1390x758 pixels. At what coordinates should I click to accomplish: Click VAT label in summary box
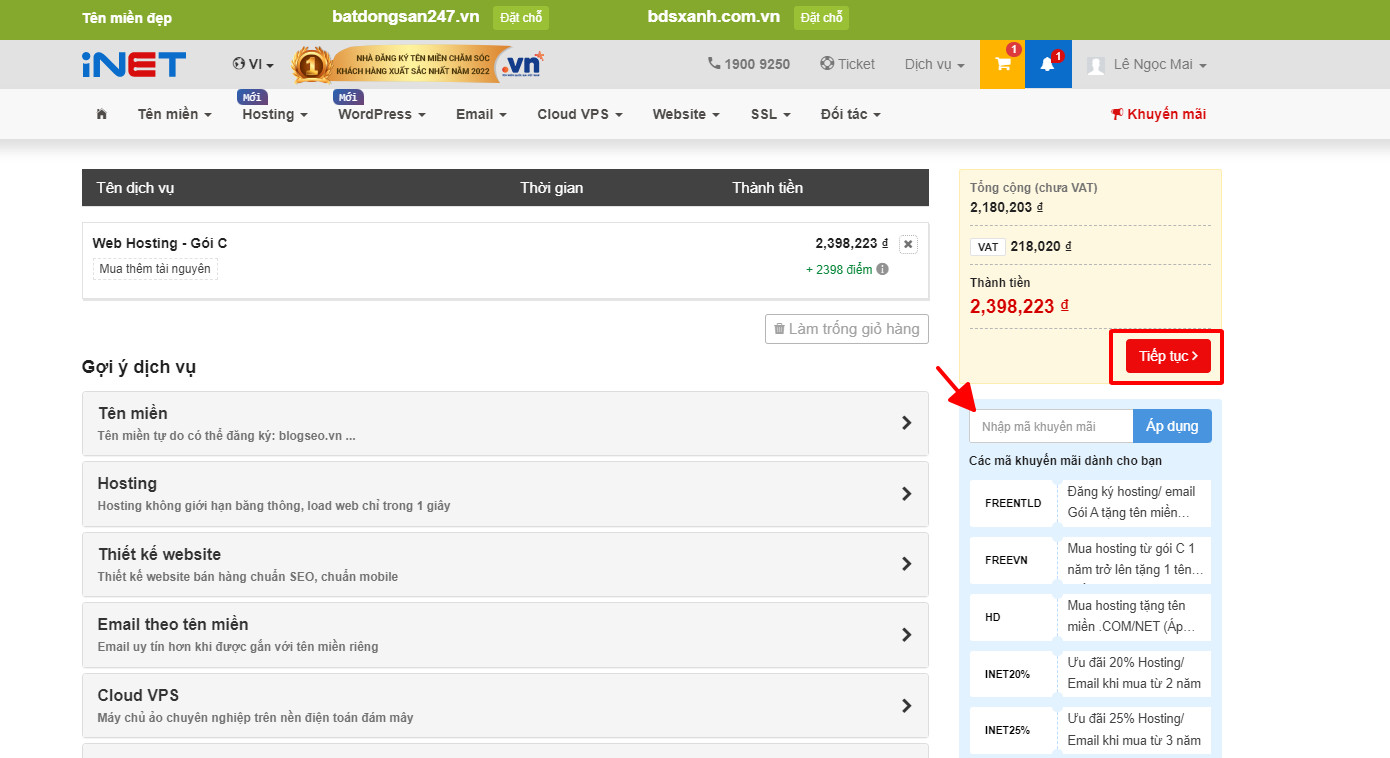pos(988,246)
